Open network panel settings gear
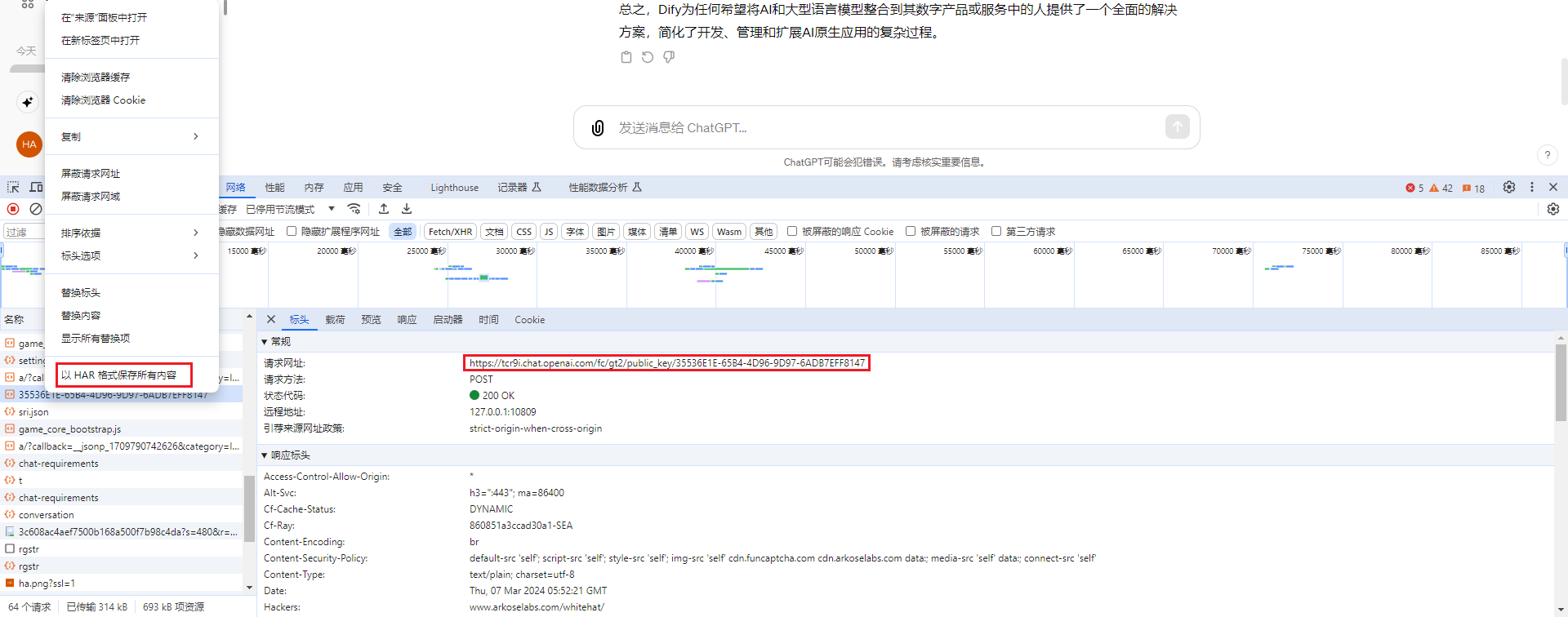This screenshot has height=617, width=1568. click(1553, 209)
